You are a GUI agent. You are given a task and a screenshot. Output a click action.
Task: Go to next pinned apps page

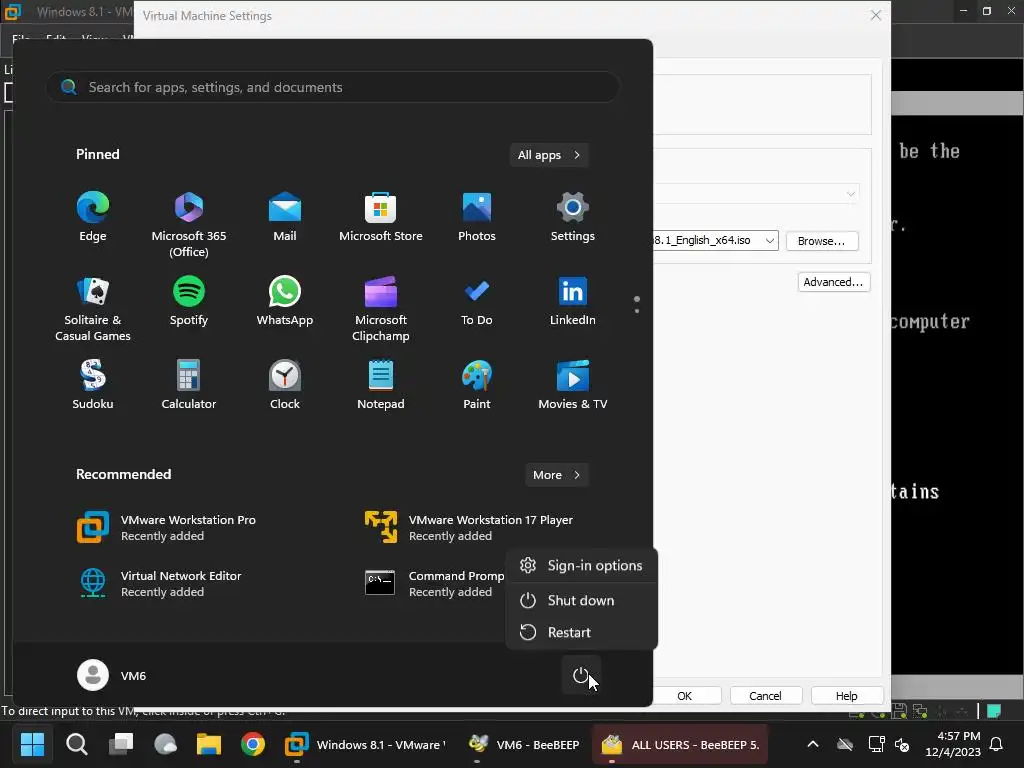coord(637,311)
